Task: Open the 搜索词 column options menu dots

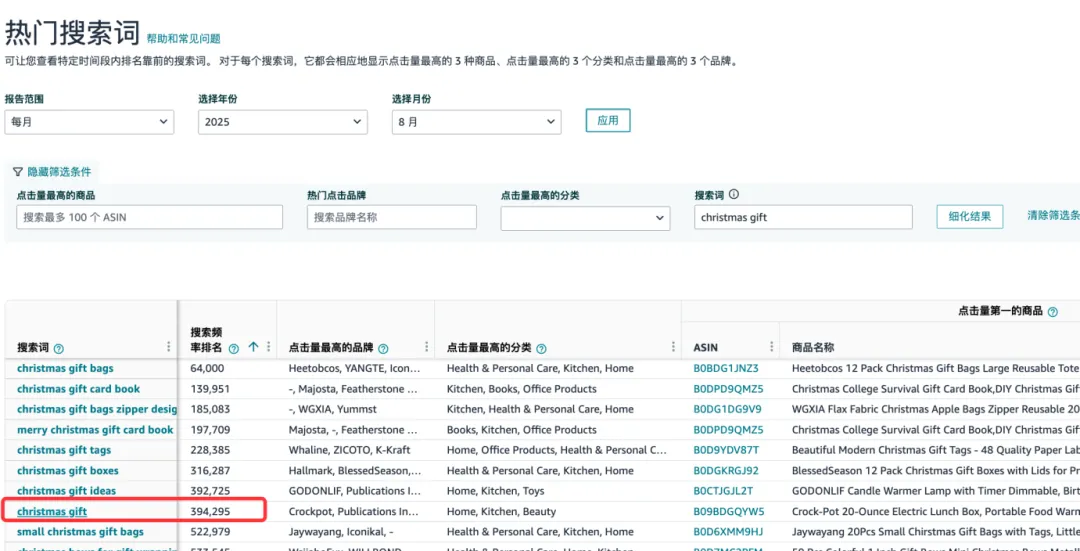Action: point(167,347)
